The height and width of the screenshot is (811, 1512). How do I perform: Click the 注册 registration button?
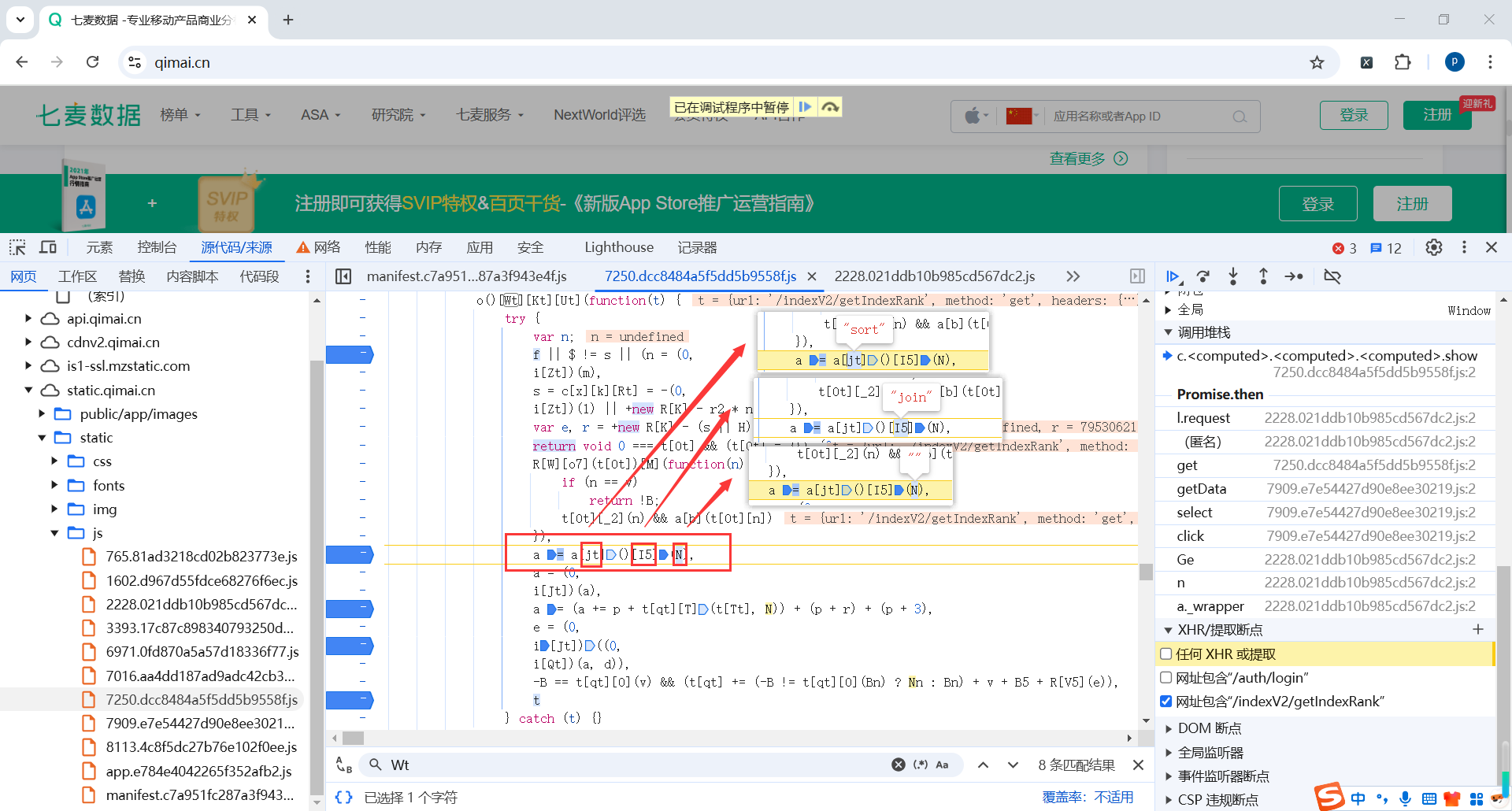1436,115
